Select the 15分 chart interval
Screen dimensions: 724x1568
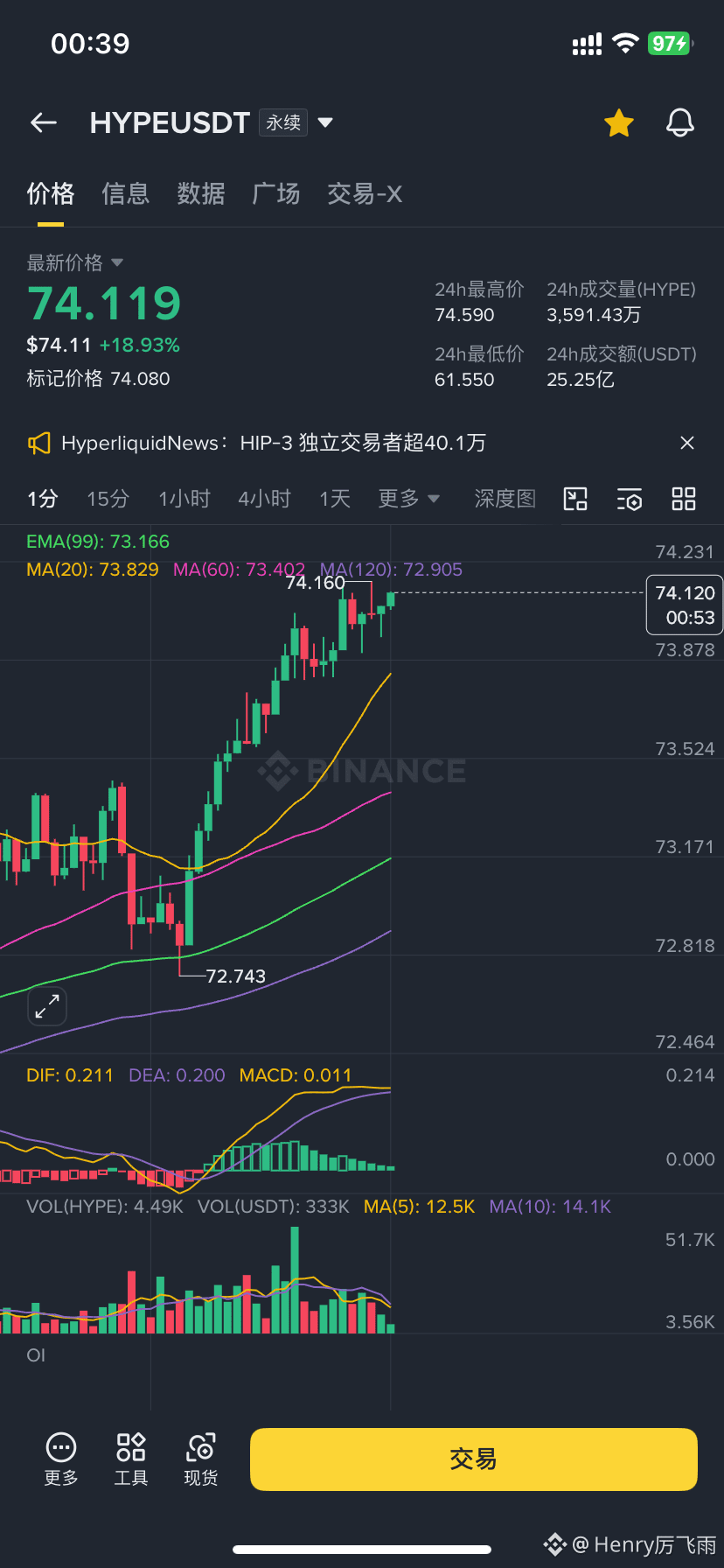pyautogui.click(x=108, y=499)
